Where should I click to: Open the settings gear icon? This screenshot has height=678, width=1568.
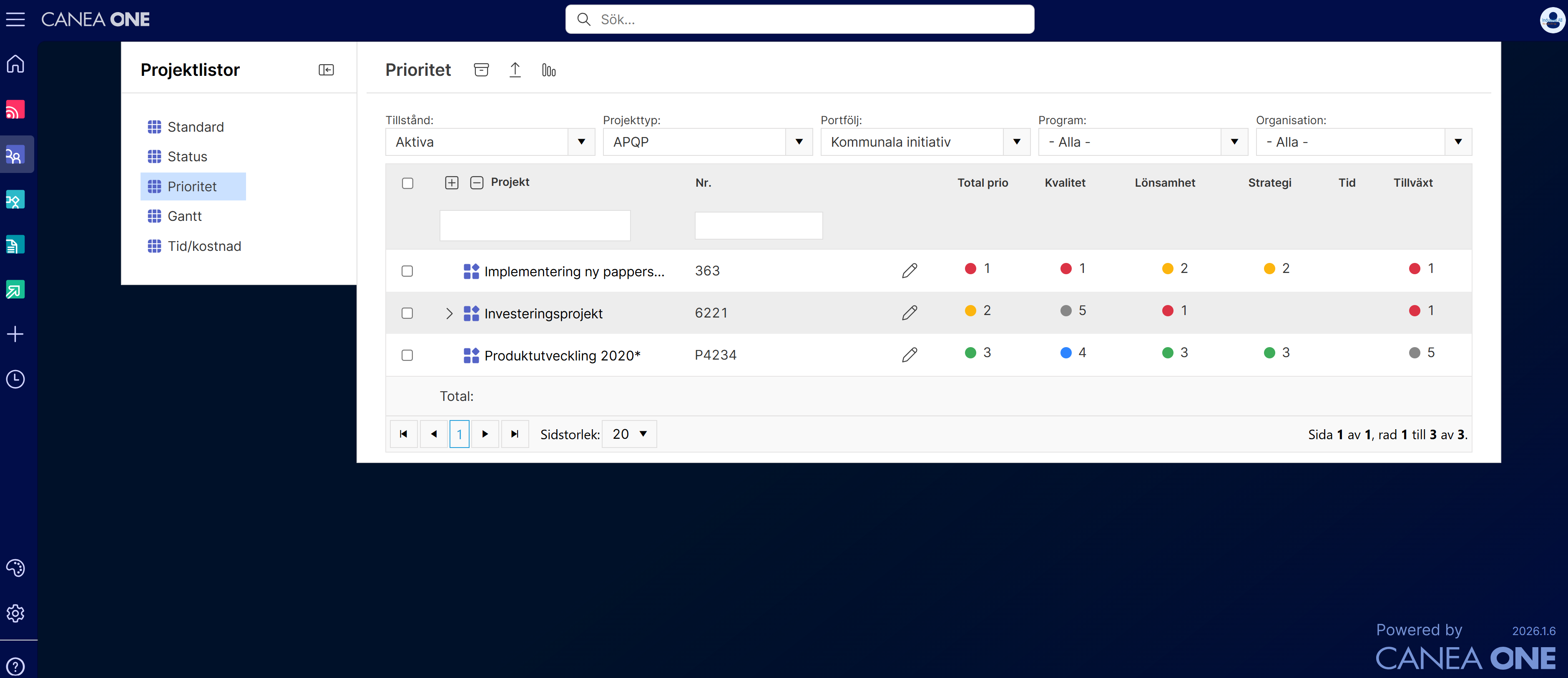[x=15, y=613]
